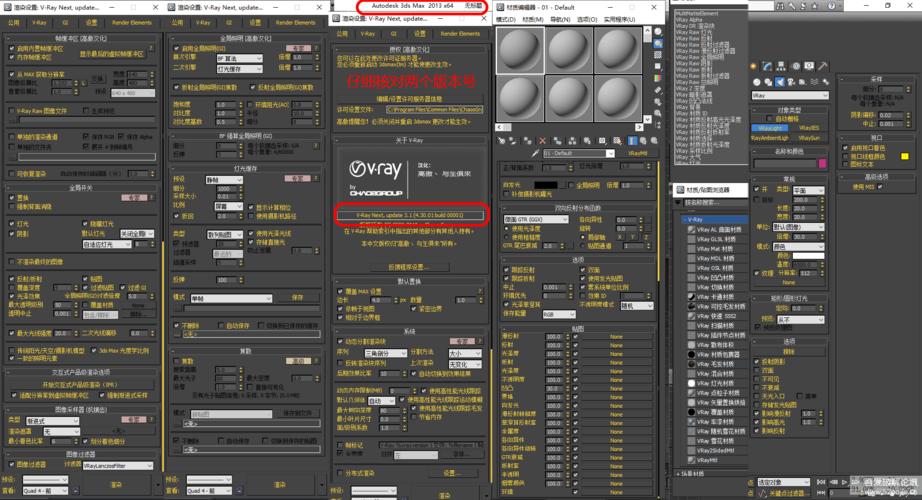Toggle 置换 checkbox under 全局开关

pyautogui.click(x=12, y=198)
